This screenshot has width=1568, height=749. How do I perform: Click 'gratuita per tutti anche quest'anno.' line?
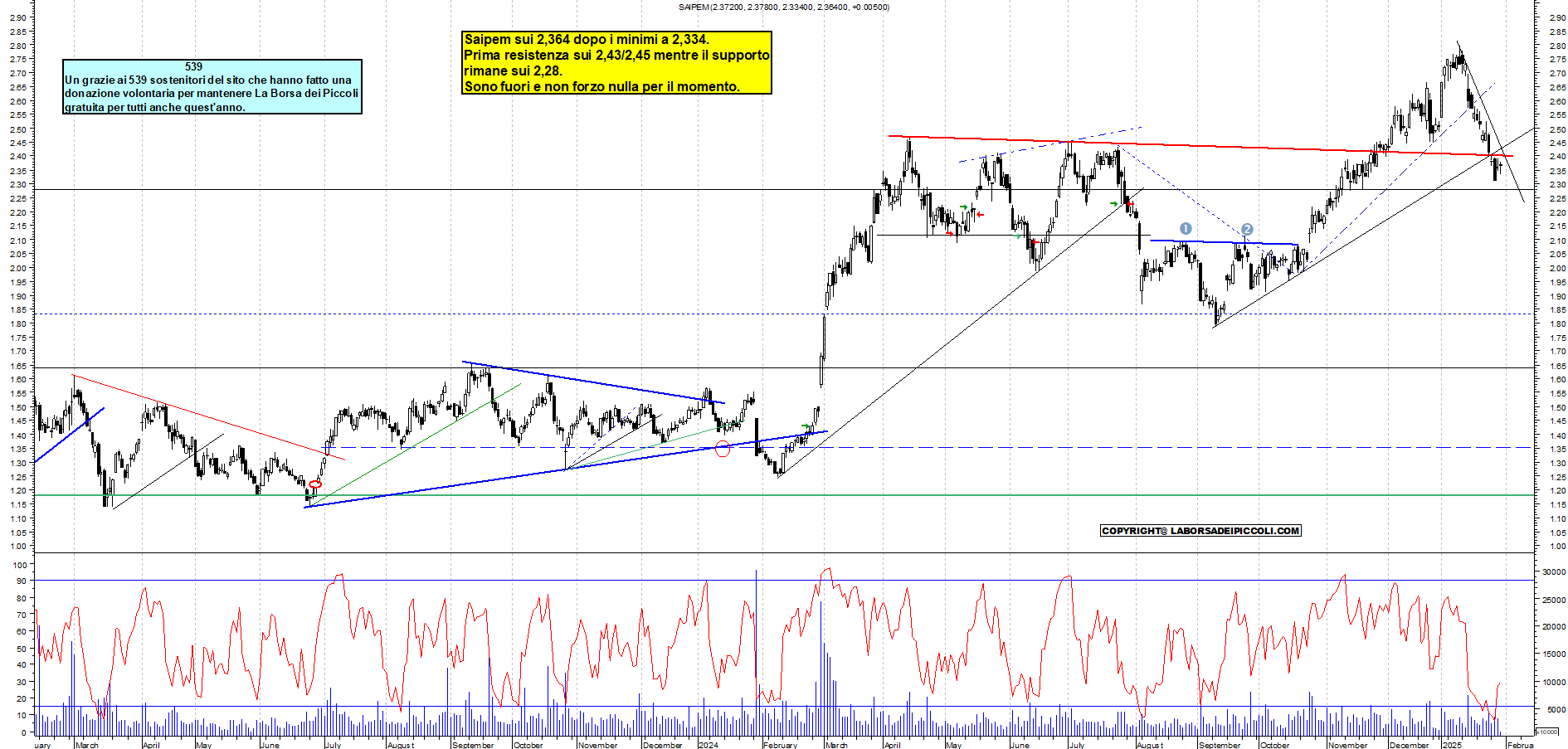(154, 107)
